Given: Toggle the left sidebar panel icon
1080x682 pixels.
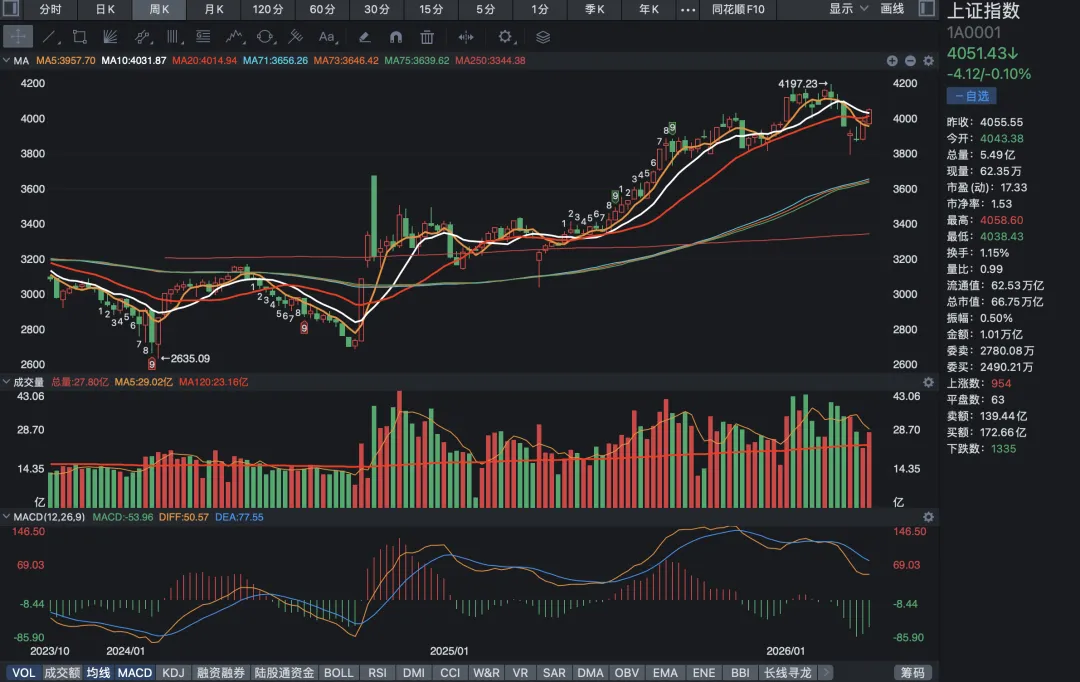Looking at the screenshot, I should pos(11,9).
